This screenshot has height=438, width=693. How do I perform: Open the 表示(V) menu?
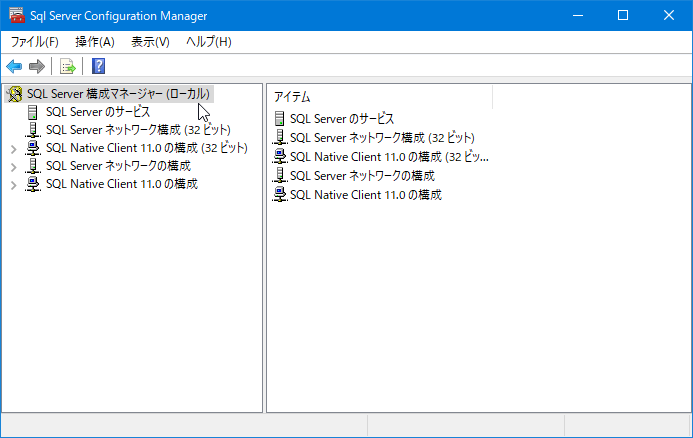(150, 42)
